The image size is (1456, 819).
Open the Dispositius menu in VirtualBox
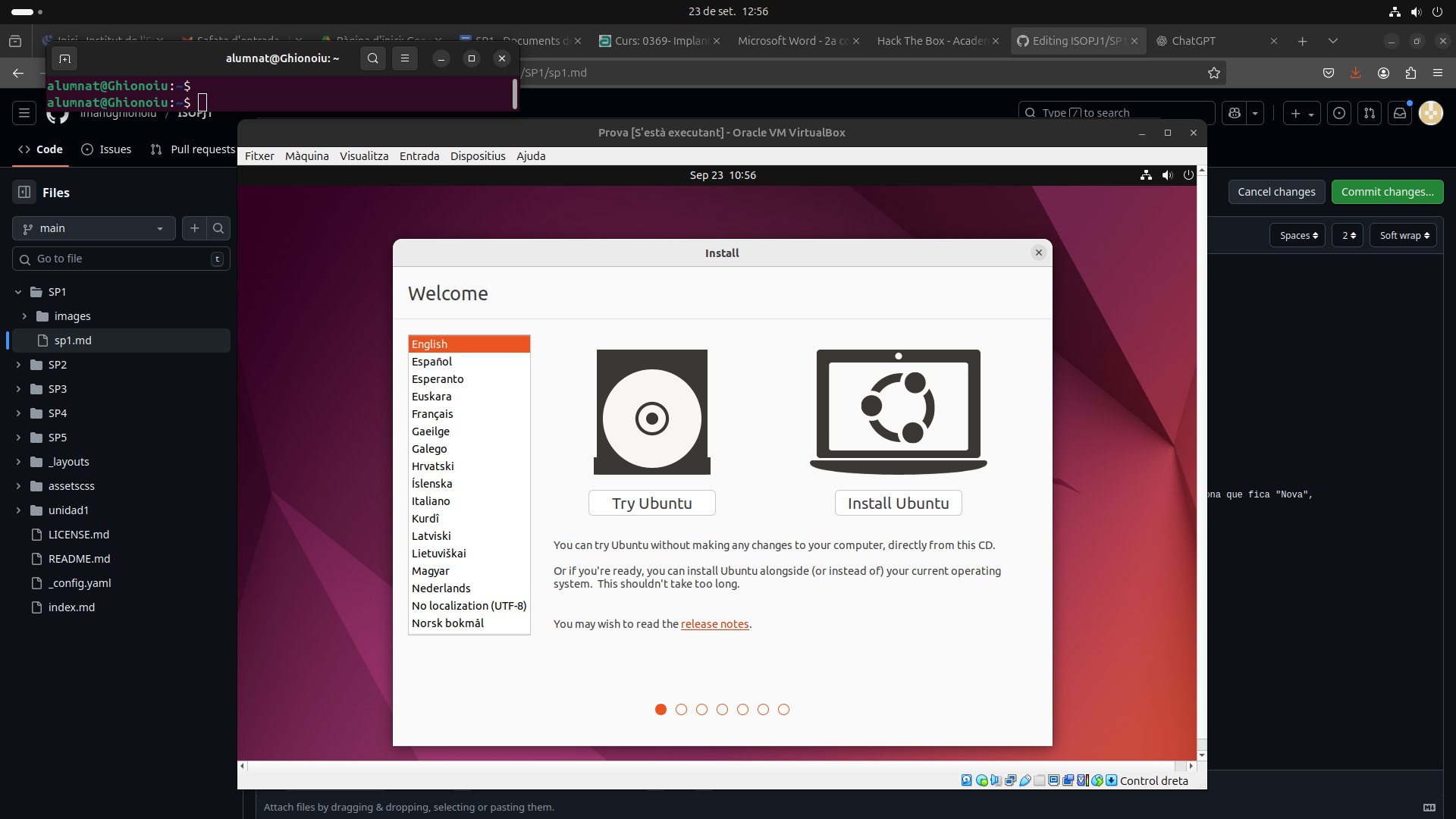click(477, 156)
